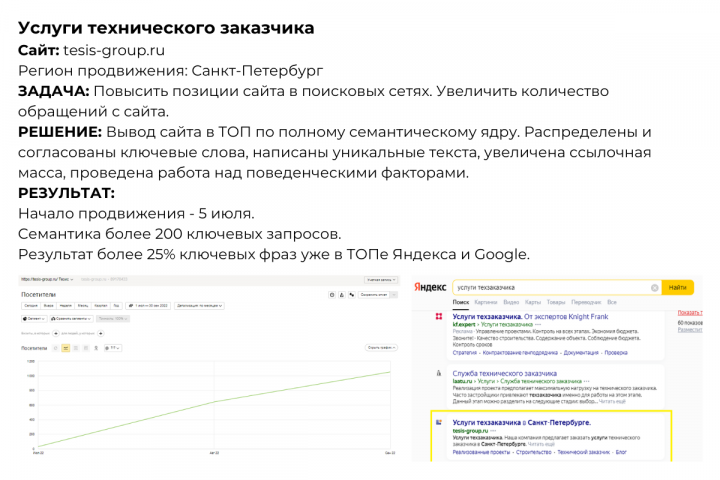Click the laabu.ru green URL
Image resolution: width=720 pixels, height=480 pixels.
tap(462, 381)
